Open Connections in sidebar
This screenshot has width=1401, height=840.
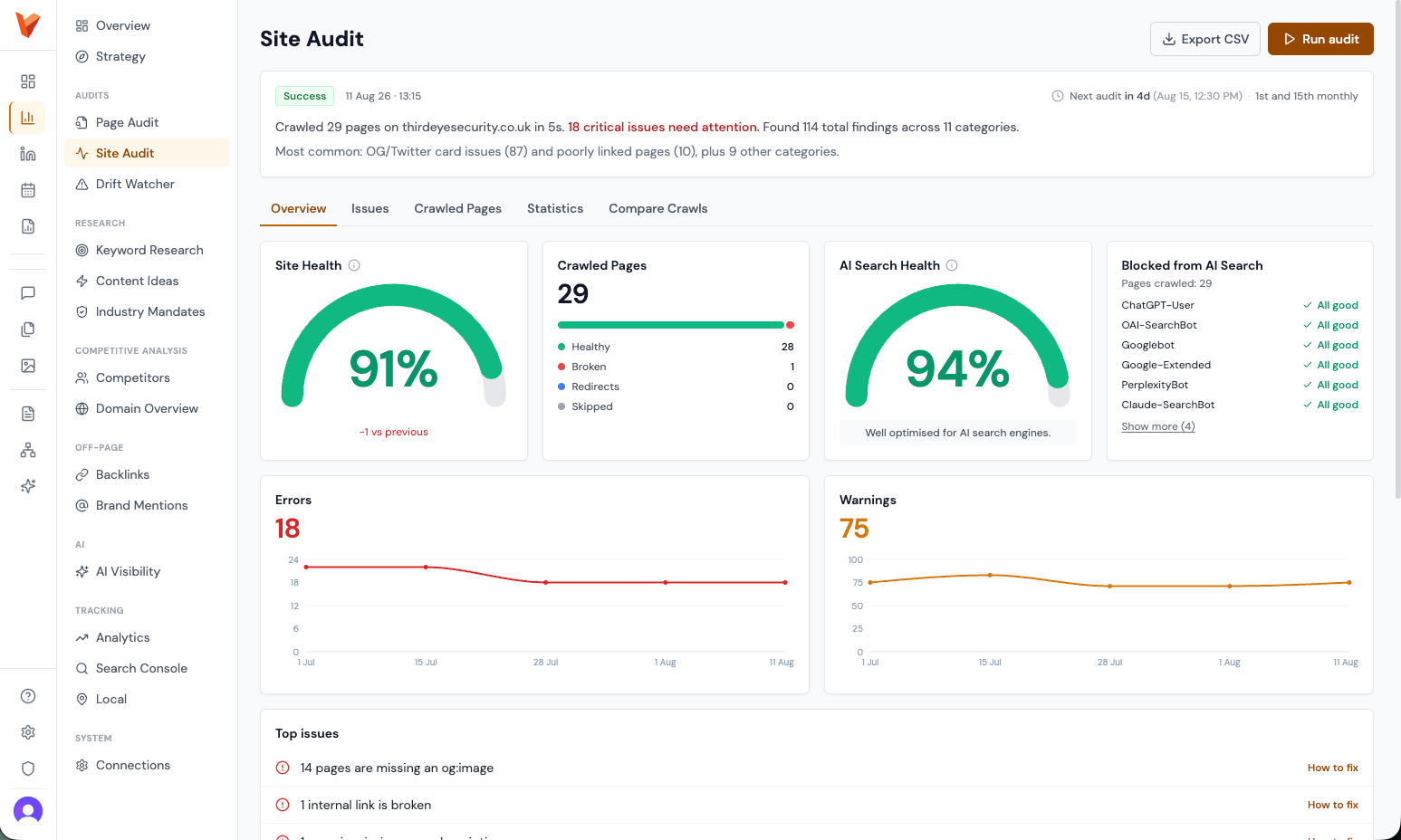tap(147, 765)
